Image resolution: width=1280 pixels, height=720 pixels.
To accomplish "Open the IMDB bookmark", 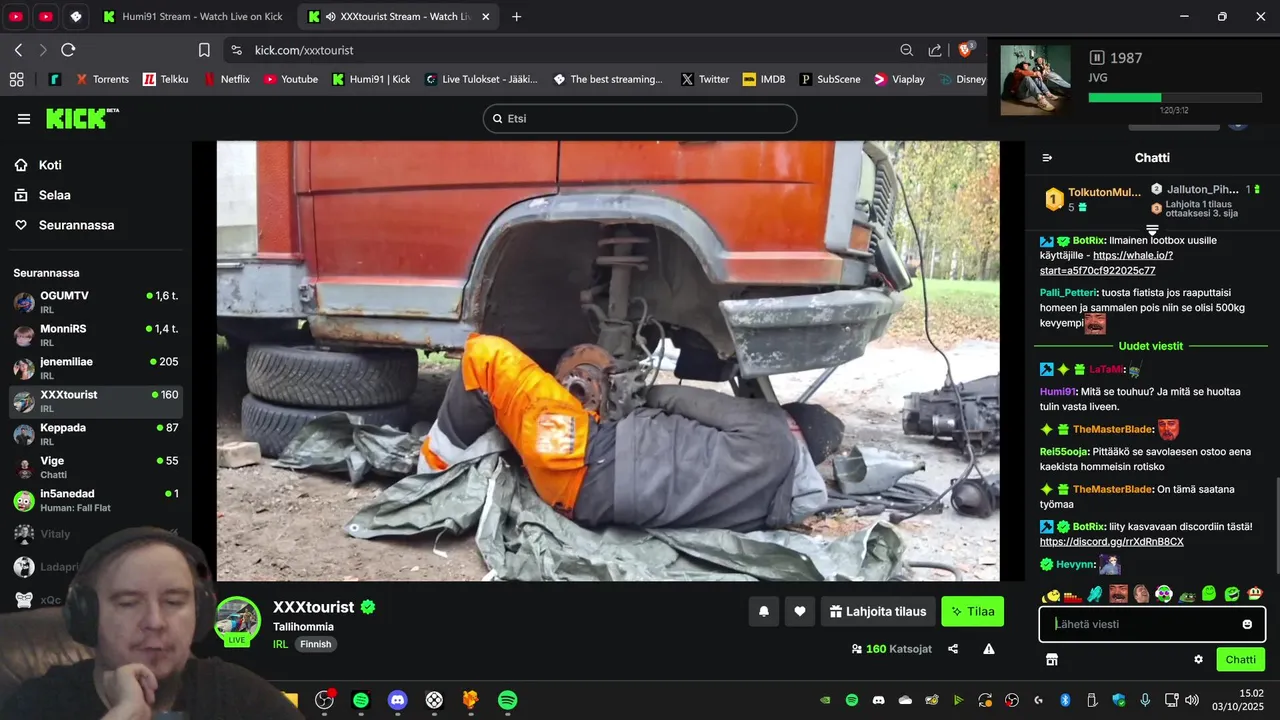I will click(x=764, y=79).
